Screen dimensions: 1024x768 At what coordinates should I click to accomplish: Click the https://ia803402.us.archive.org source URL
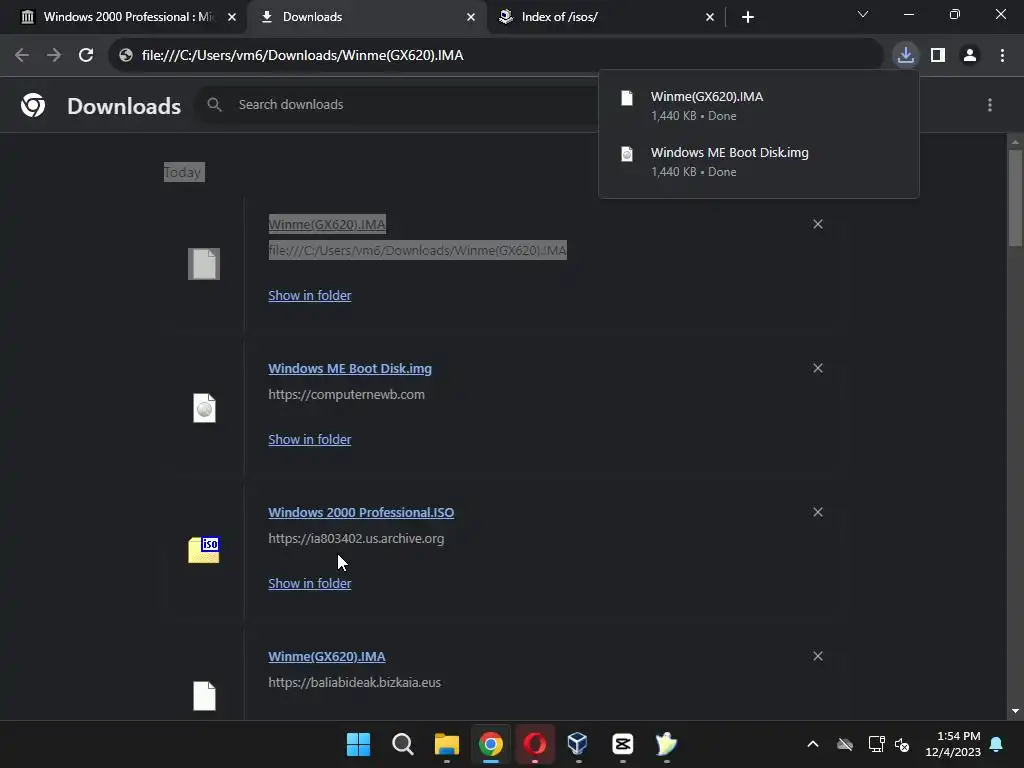point(357,539)
